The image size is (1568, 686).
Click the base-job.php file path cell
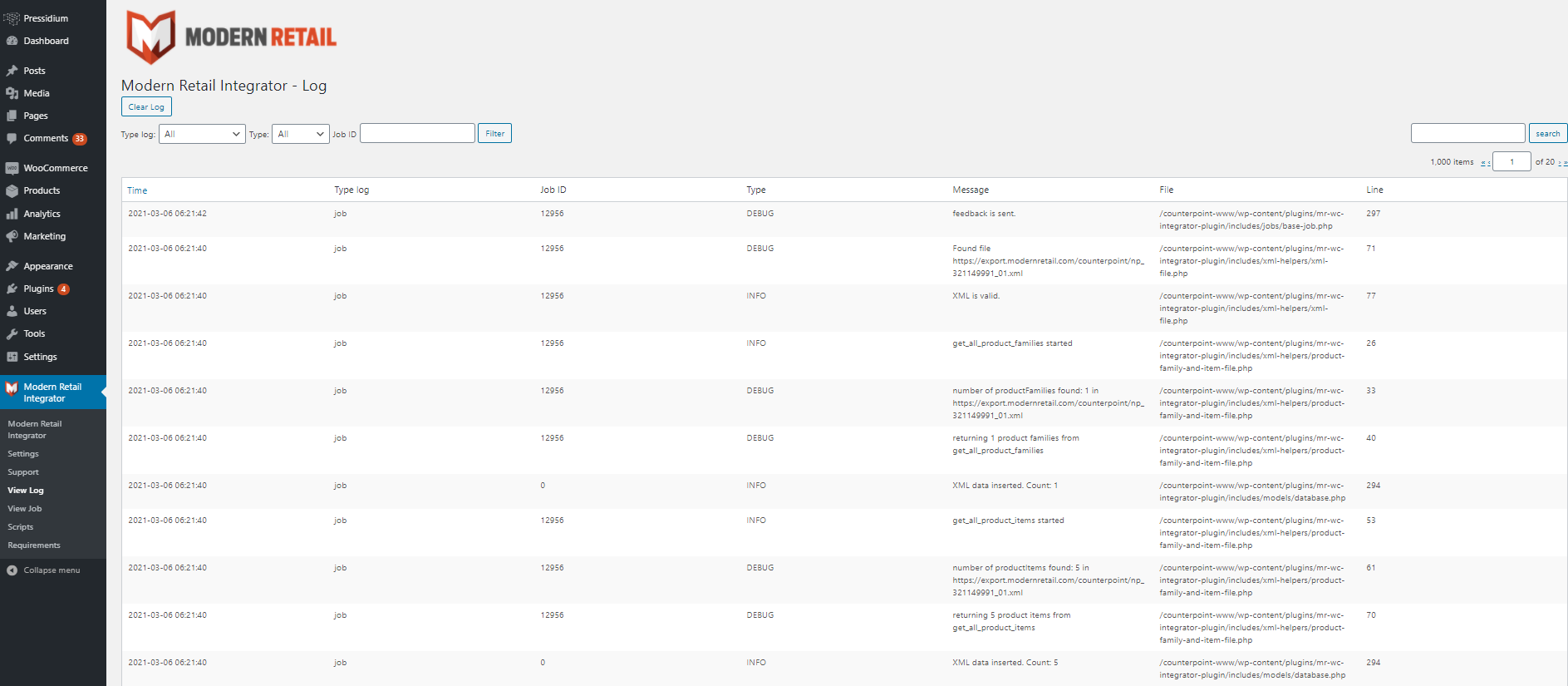pos(1251,220)
